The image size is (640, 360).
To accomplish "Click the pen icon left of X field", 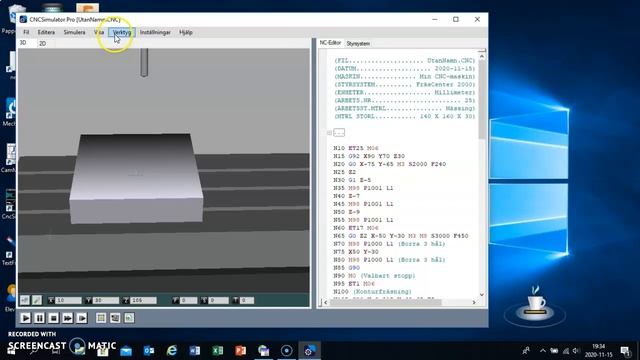I will click(x=37, y=300).
